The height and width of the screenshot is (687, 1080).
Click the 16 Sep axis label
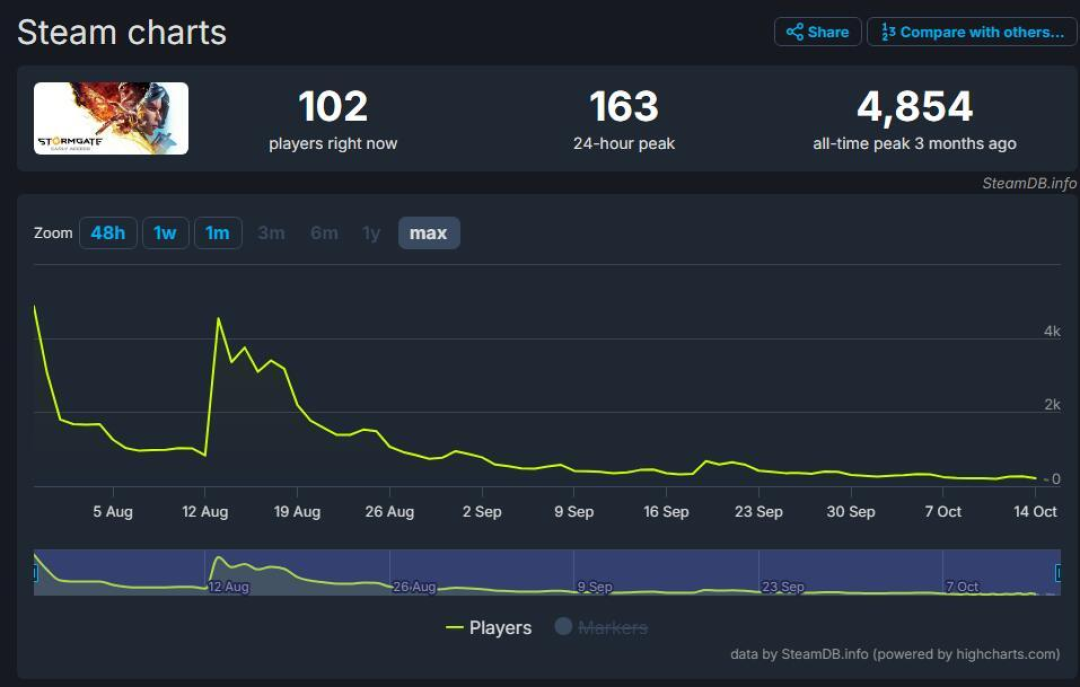[x=666, y=511]
